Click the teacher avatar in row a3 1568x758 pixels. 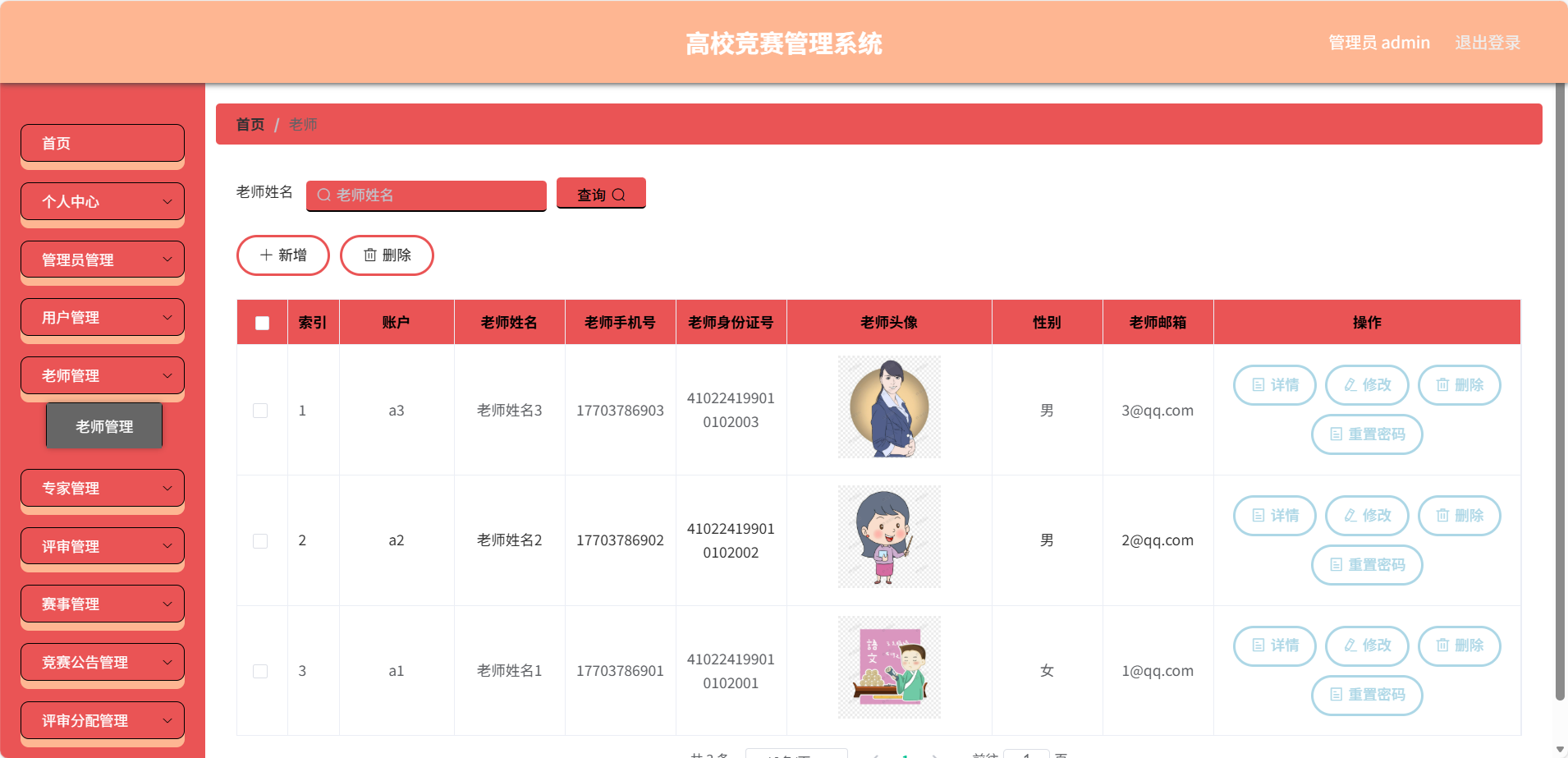point(889,407)
